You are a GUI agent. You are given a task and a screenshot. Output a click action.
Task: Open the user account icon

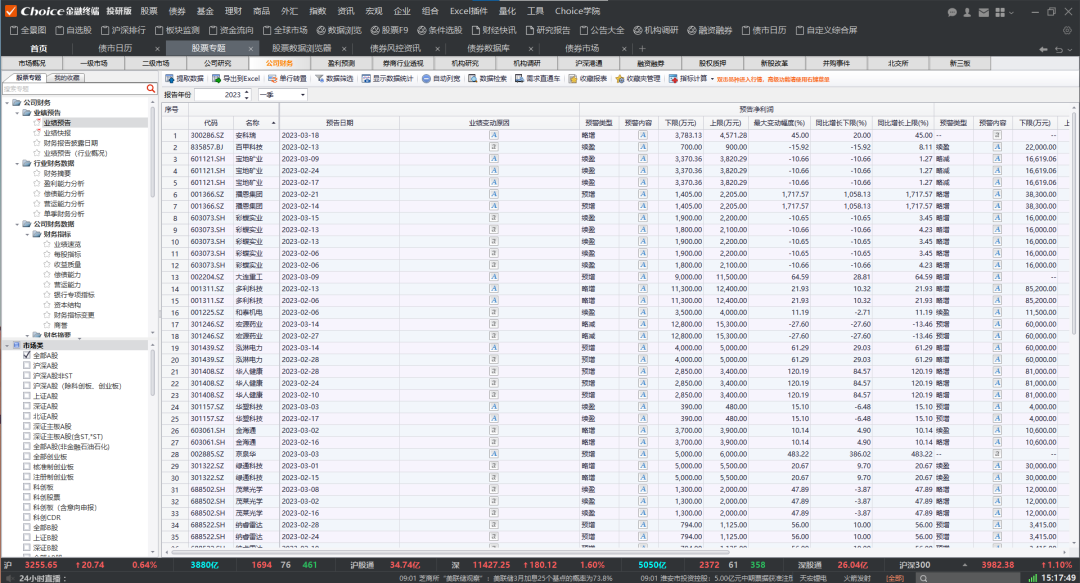tap(968, 12)
